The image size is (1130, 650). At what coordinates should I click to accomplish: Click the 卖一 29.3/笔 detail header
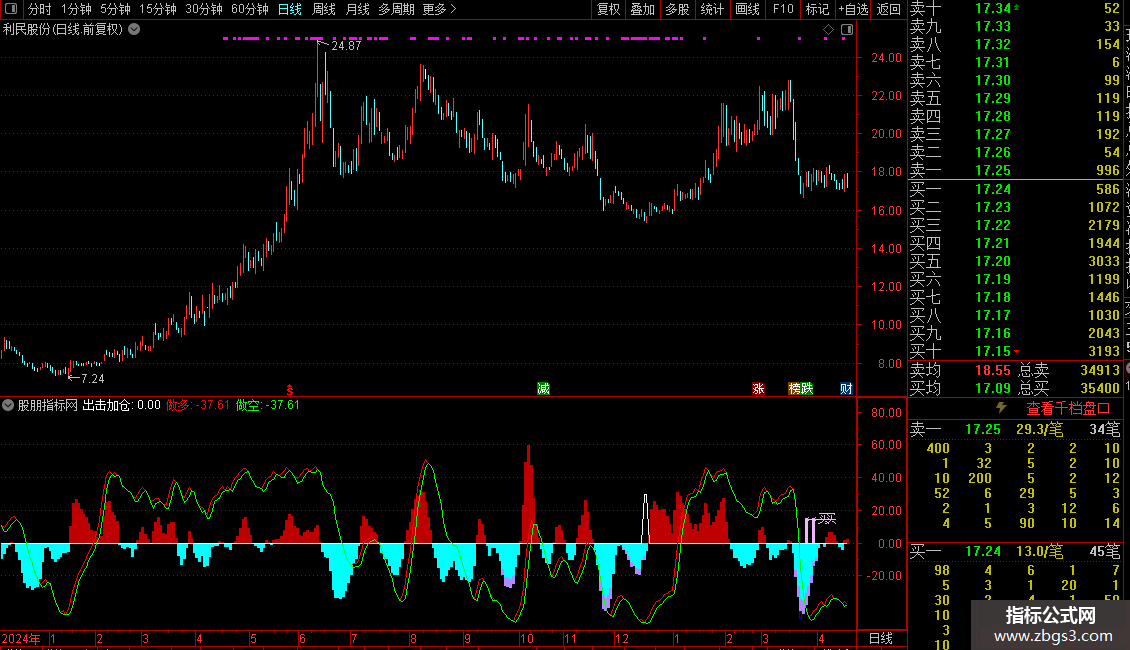(1015, 429)
